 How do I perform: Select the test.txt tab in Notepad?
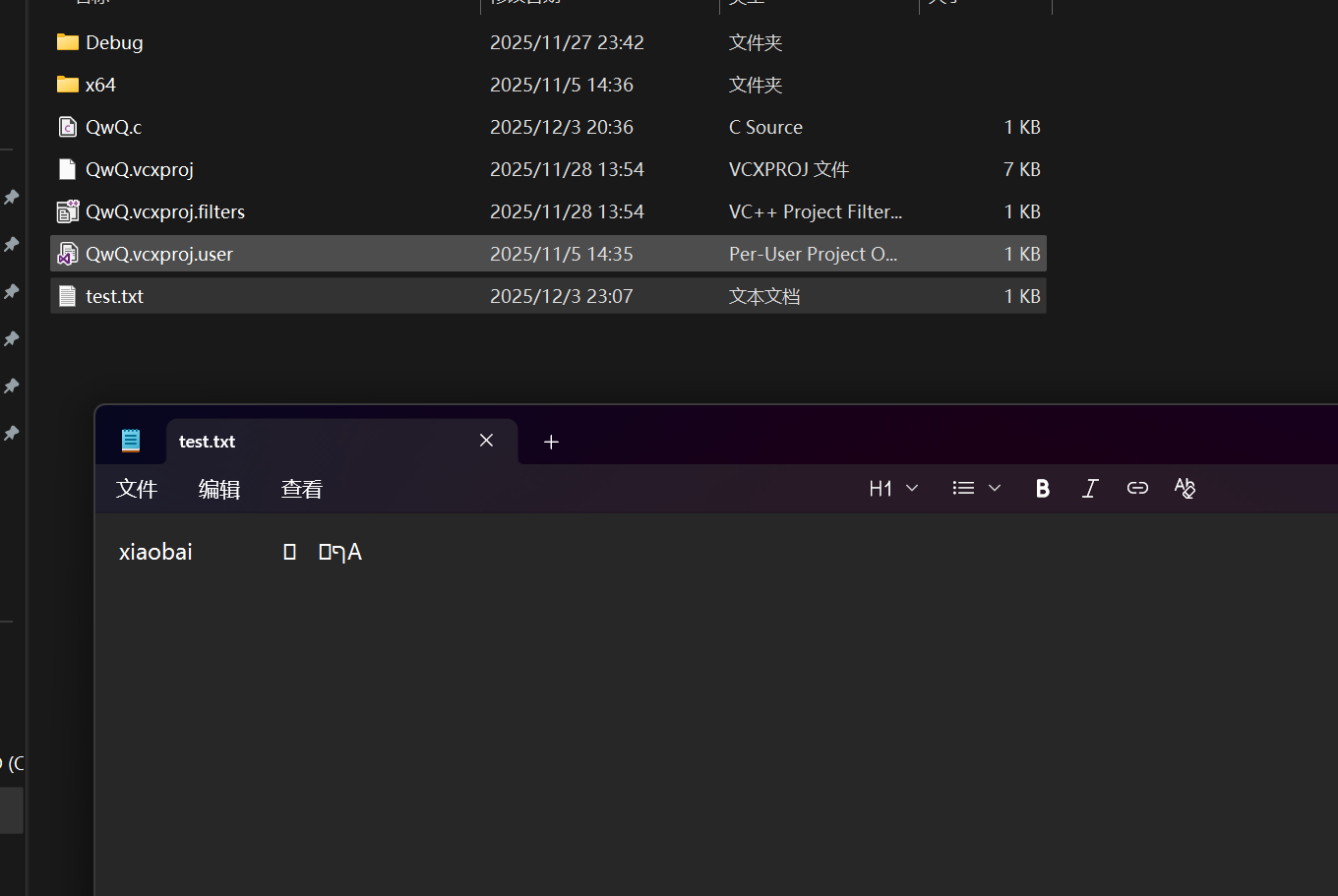point(341,442)
